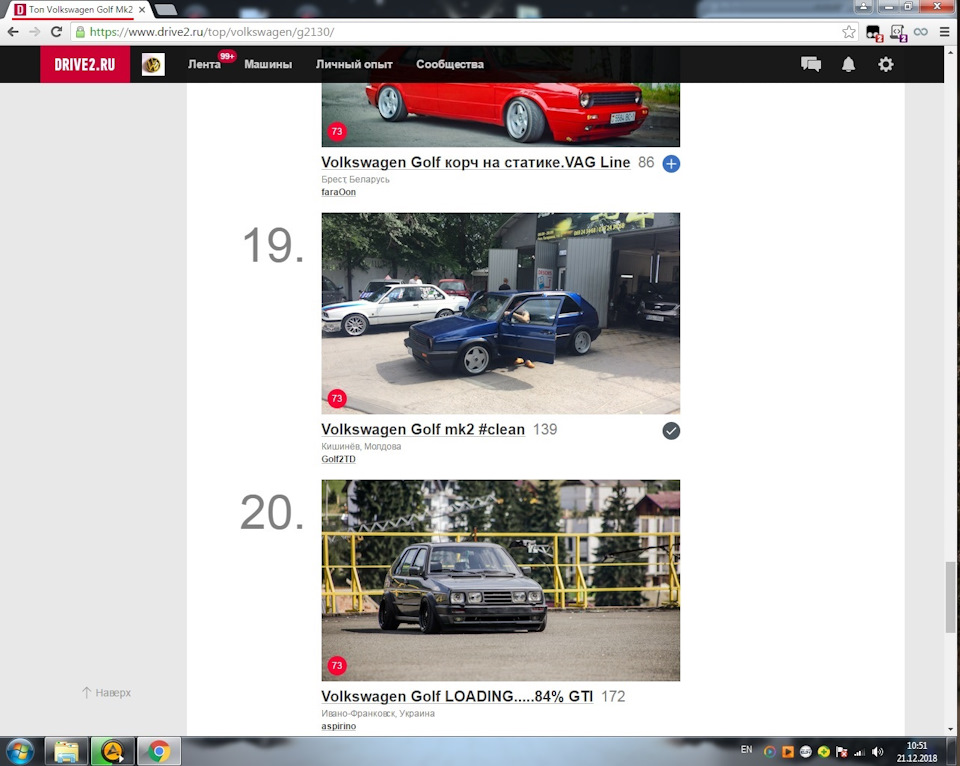Screen dimensions: 960x766
Task: Open Golf2TD user profile link
Action: [x=339, y=459]
